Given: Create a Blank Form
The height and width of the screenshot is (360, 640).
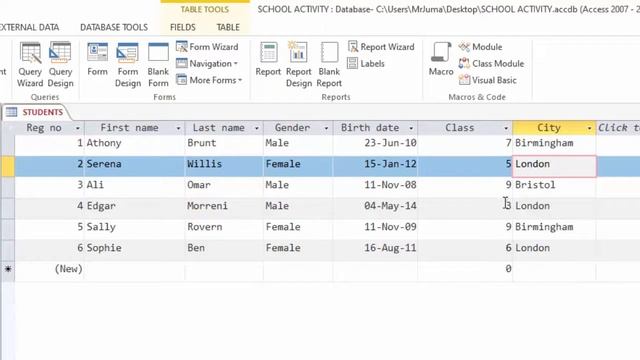Looking at the screenshot, I should 158,64.
